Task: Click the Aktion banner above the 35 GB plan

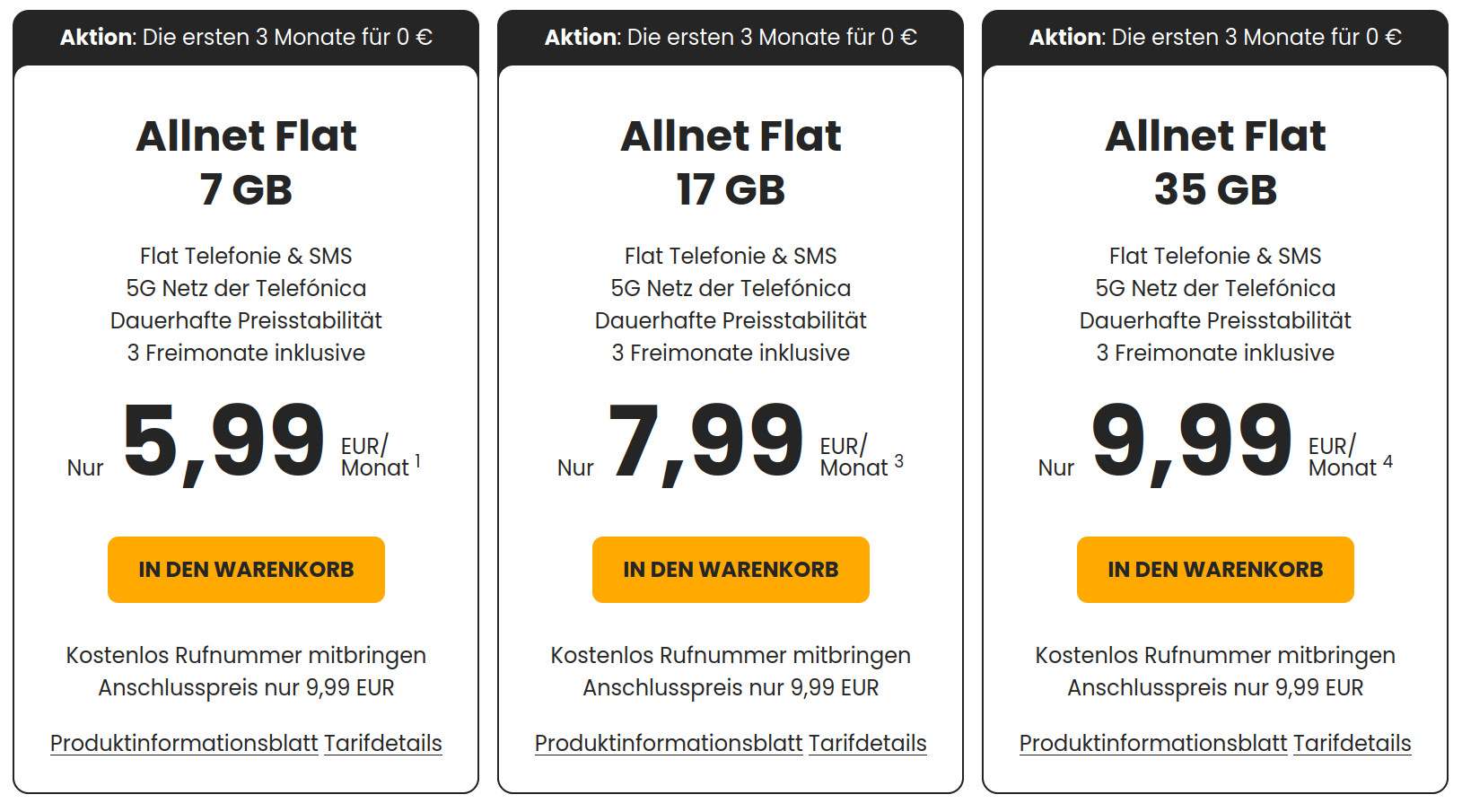Action: coord(1215,38)
